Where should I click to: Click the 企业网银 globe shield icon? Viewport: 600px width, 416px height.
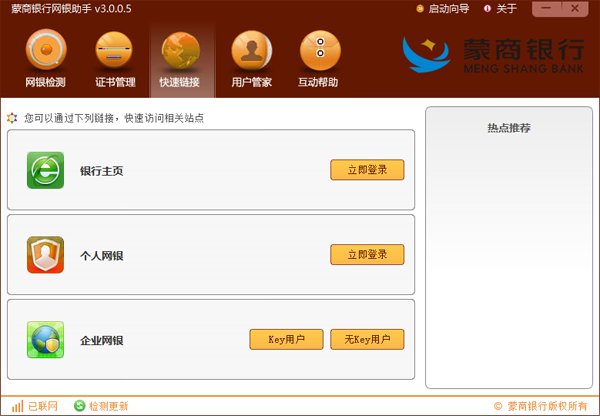click(46, 340)
